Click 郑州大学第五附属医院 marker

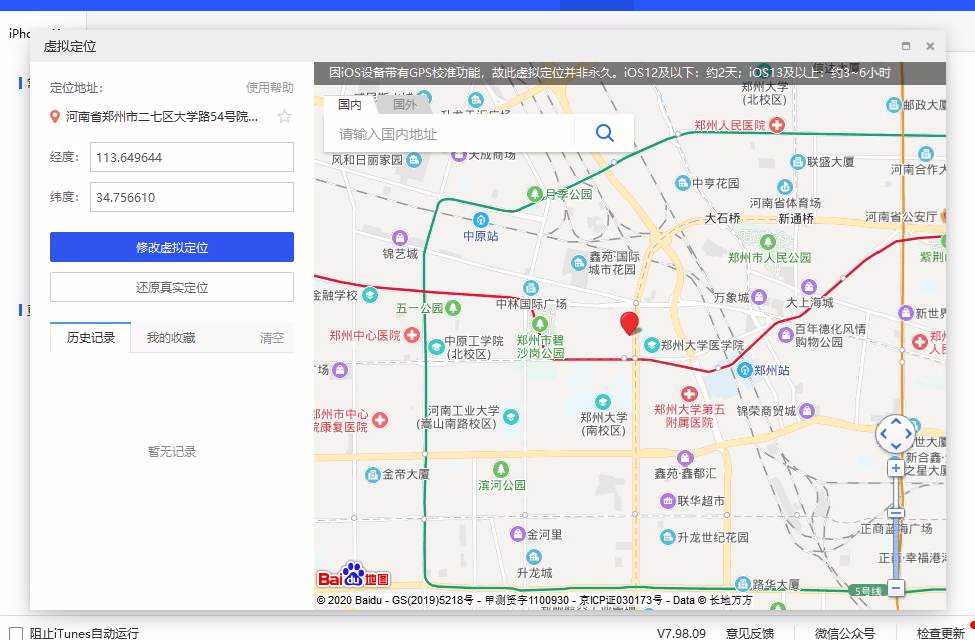coord(689,394)
